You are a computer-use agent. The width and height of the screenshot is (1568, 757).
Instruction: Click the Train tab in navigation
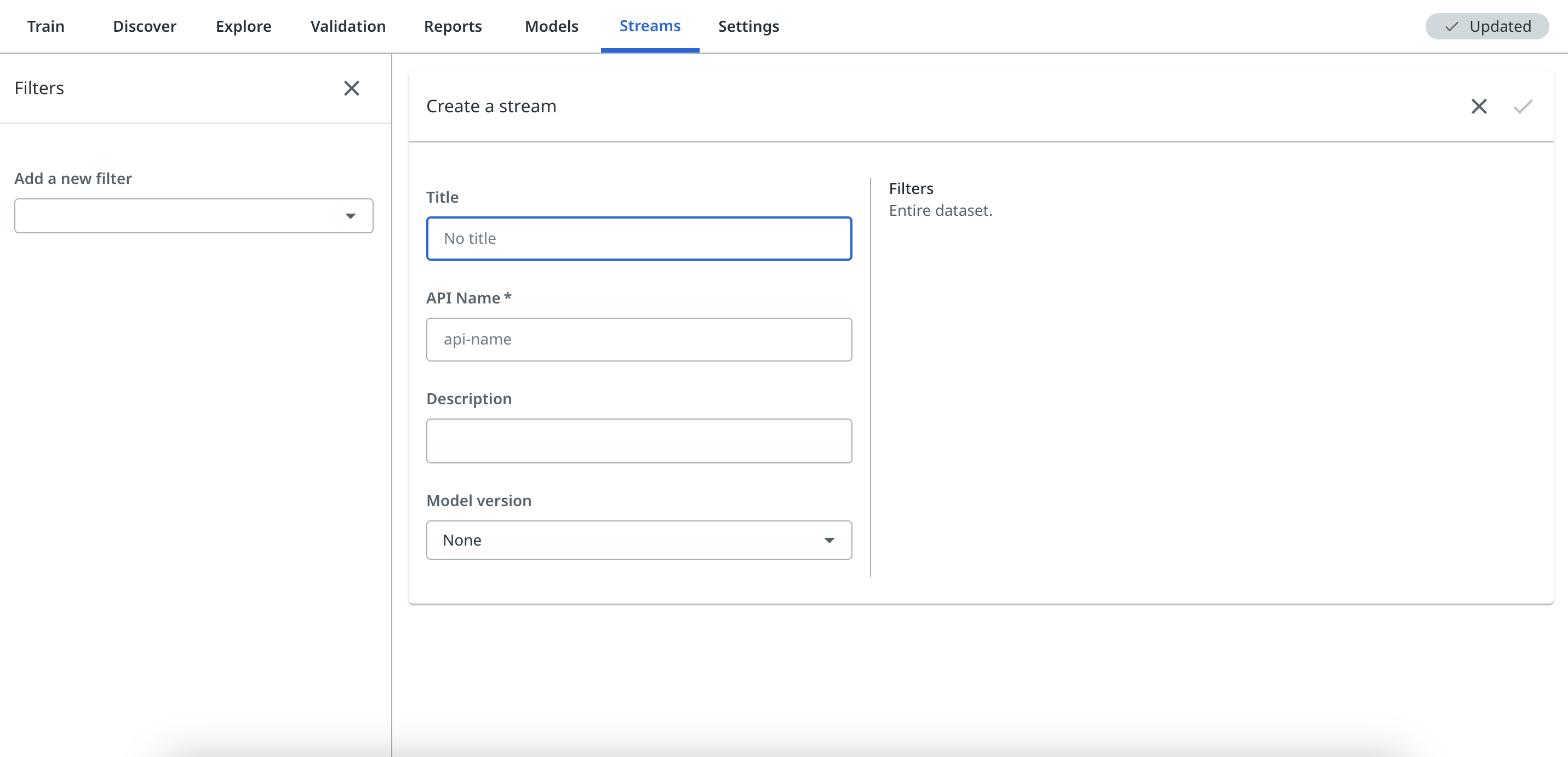point(45,26)
